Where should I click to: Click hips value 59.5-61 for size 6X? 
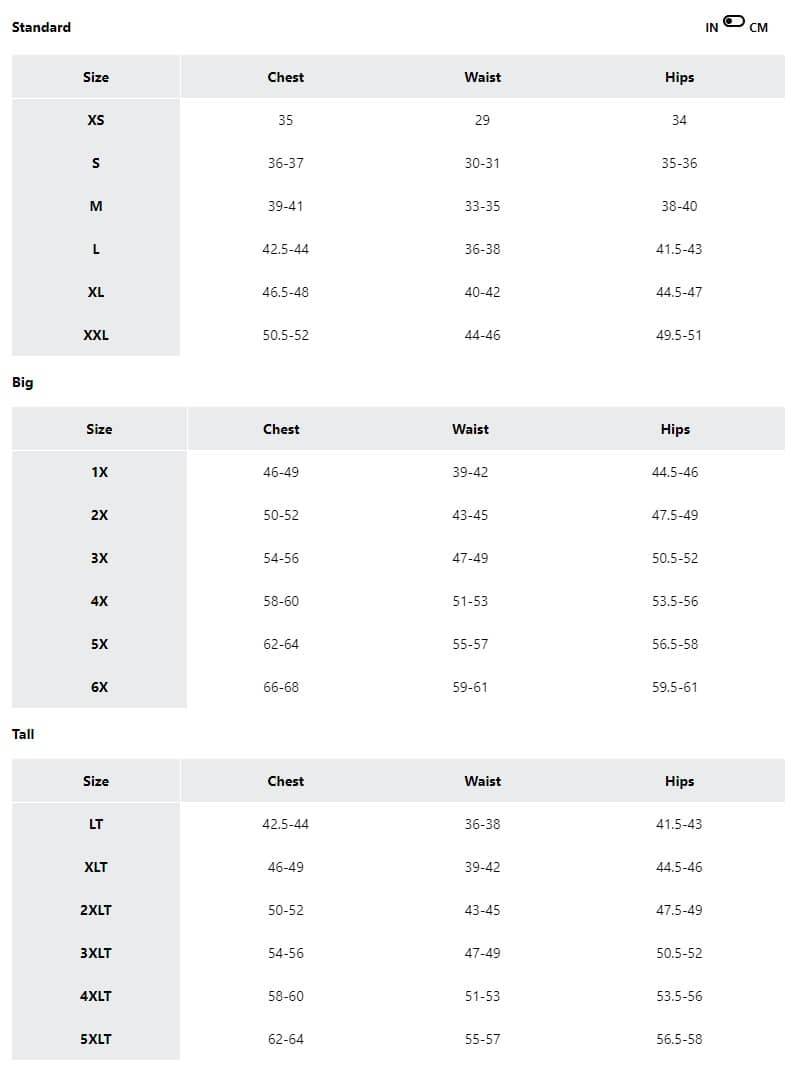[x=675, y=687]
